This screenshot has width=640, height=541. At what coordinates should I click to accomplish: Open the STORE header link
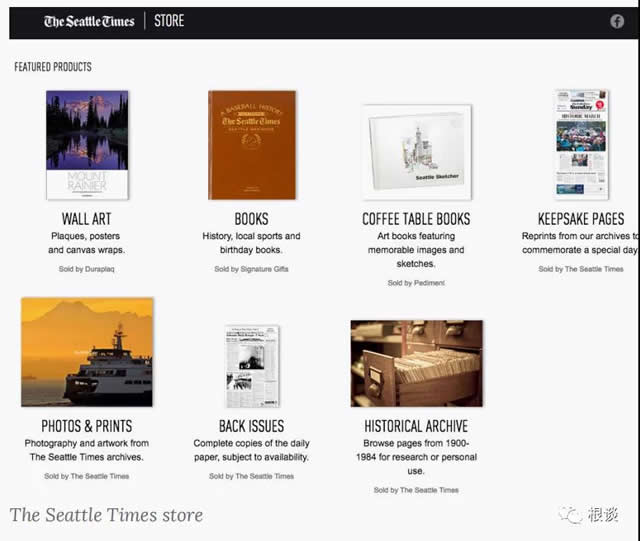coord(169,21)
